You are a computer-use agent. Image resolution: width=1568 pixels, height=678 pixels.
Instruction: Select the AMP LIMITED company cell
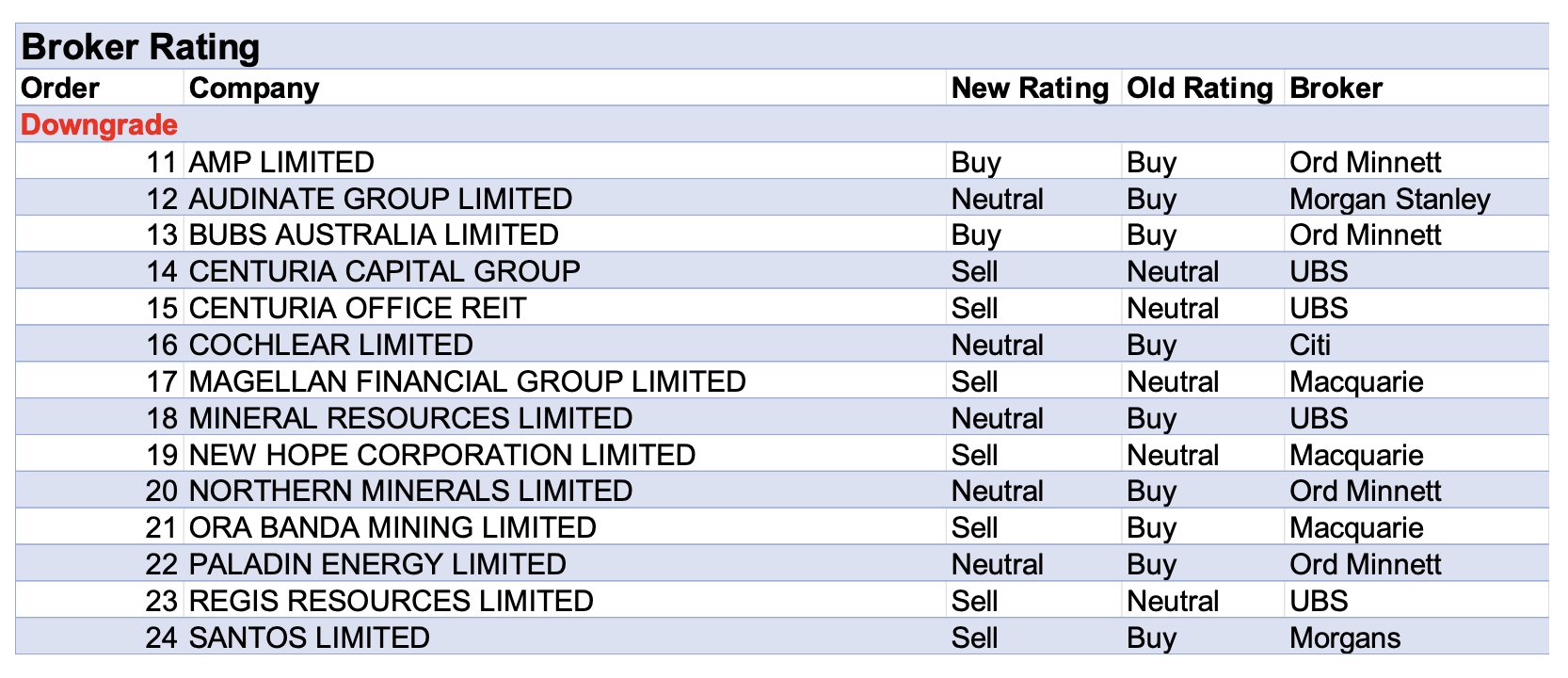[281, 162]
